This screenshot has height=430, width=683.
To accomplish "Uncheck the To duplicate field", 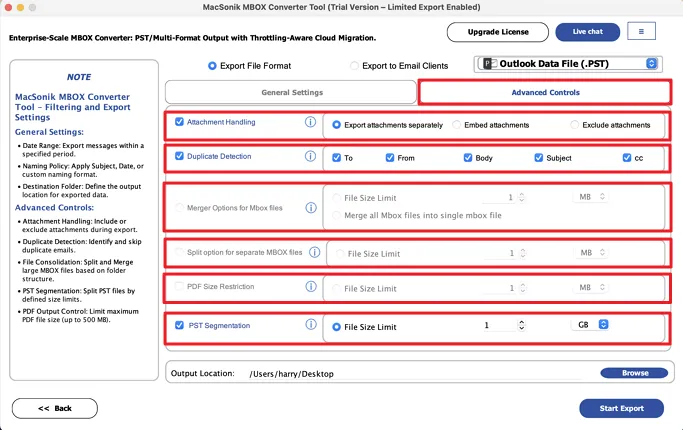I will 336,158.
